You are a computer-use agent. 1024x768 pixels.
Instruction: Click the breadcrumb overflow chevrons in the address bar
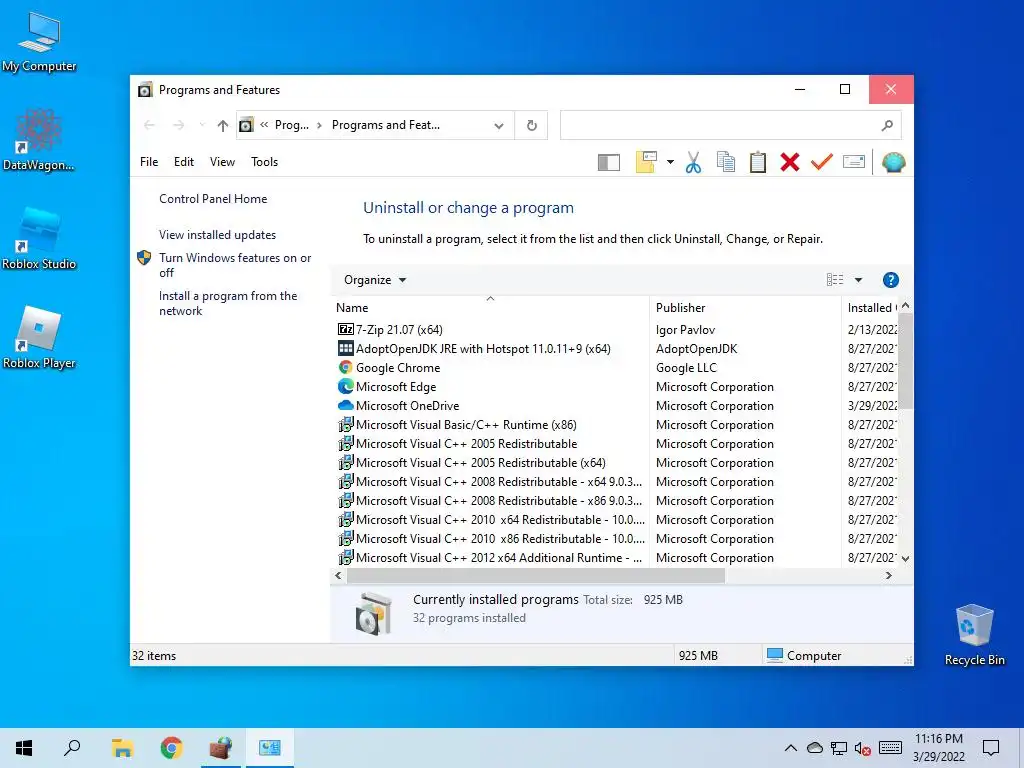pos(264,125)
